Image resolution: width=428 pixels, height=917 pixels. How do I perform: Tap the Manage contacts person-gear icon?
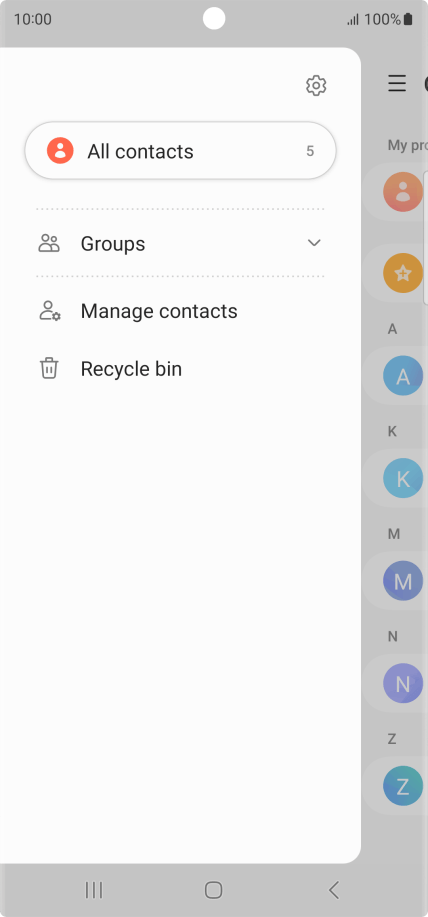50,311
